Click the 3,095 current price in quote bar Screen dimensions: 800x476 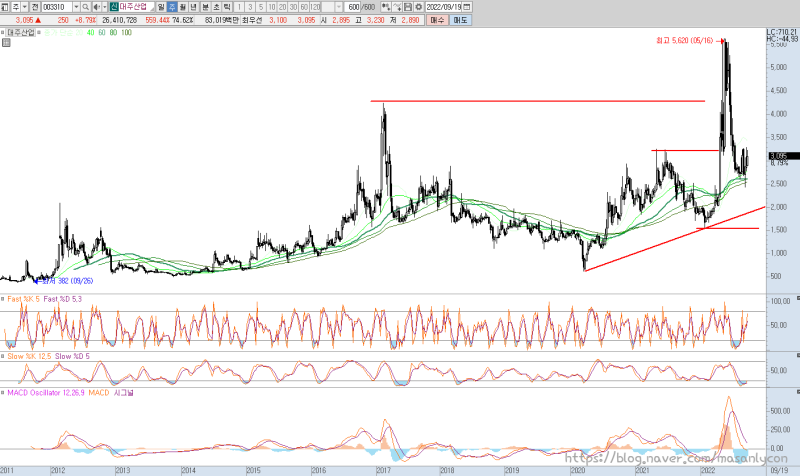tap(24, 20)
